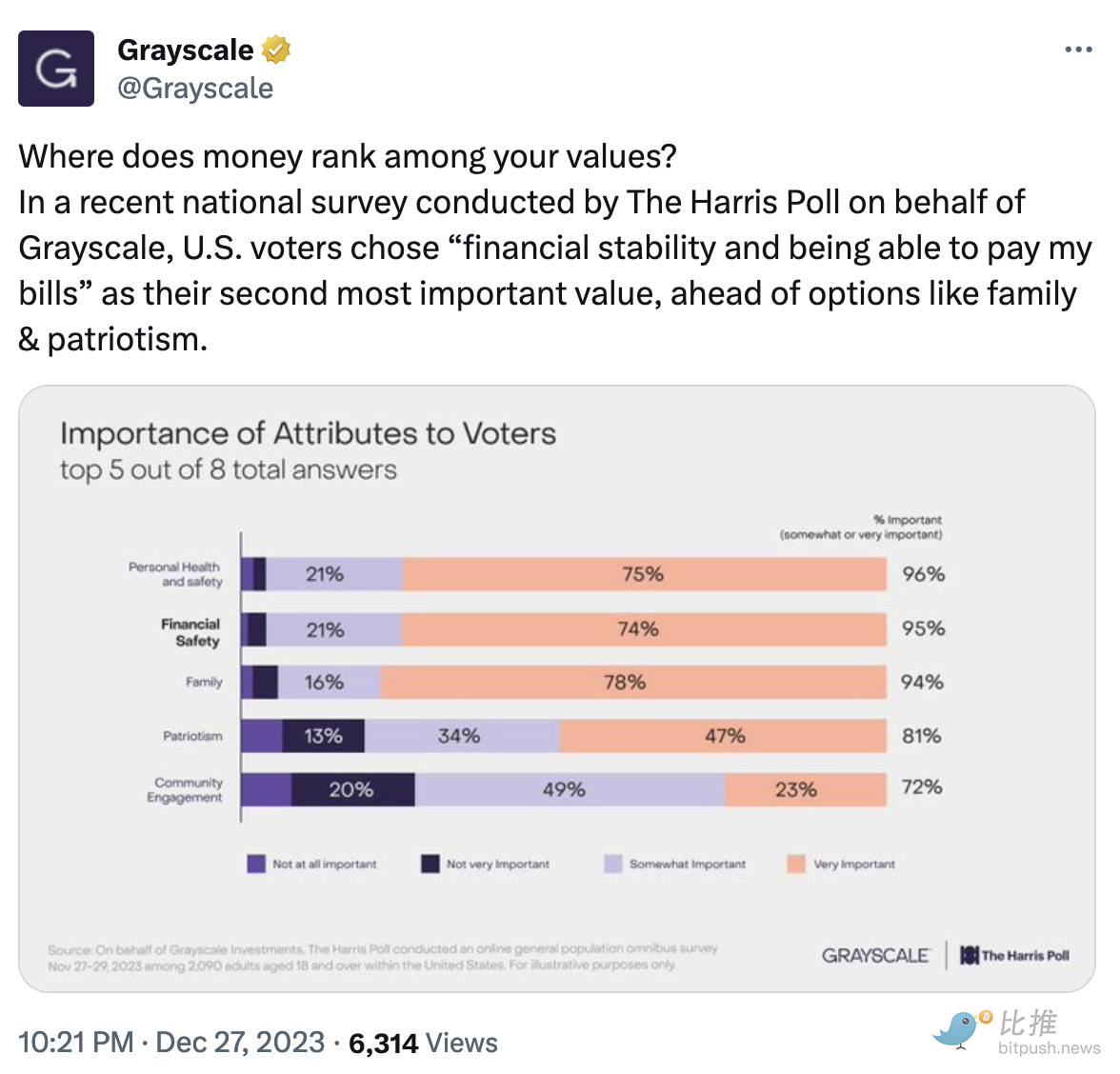Click the @Grayscale handle

195,89
